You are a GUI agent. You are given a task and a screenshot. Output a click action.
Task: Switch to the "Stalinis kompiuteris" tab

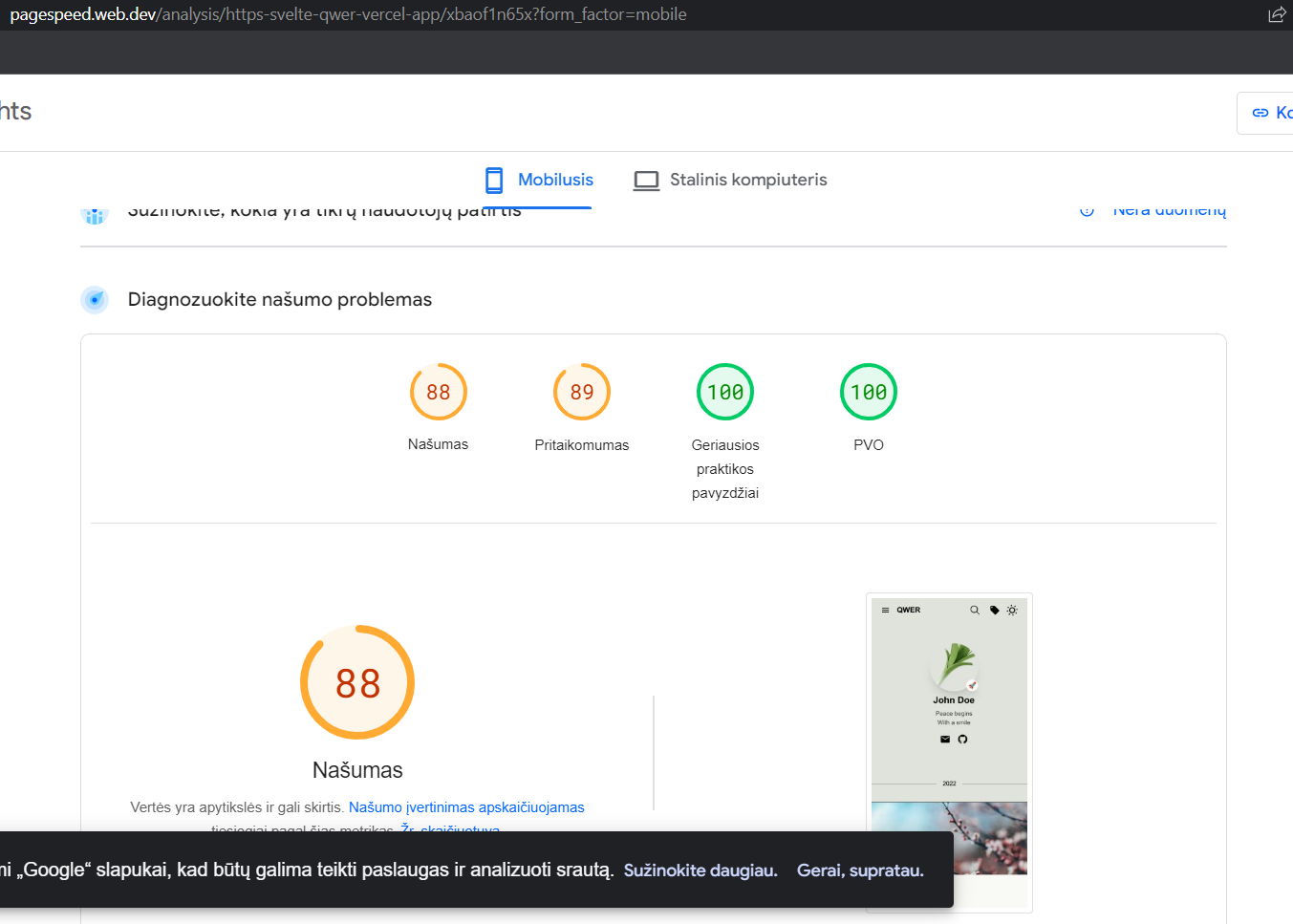coord(729,180)
